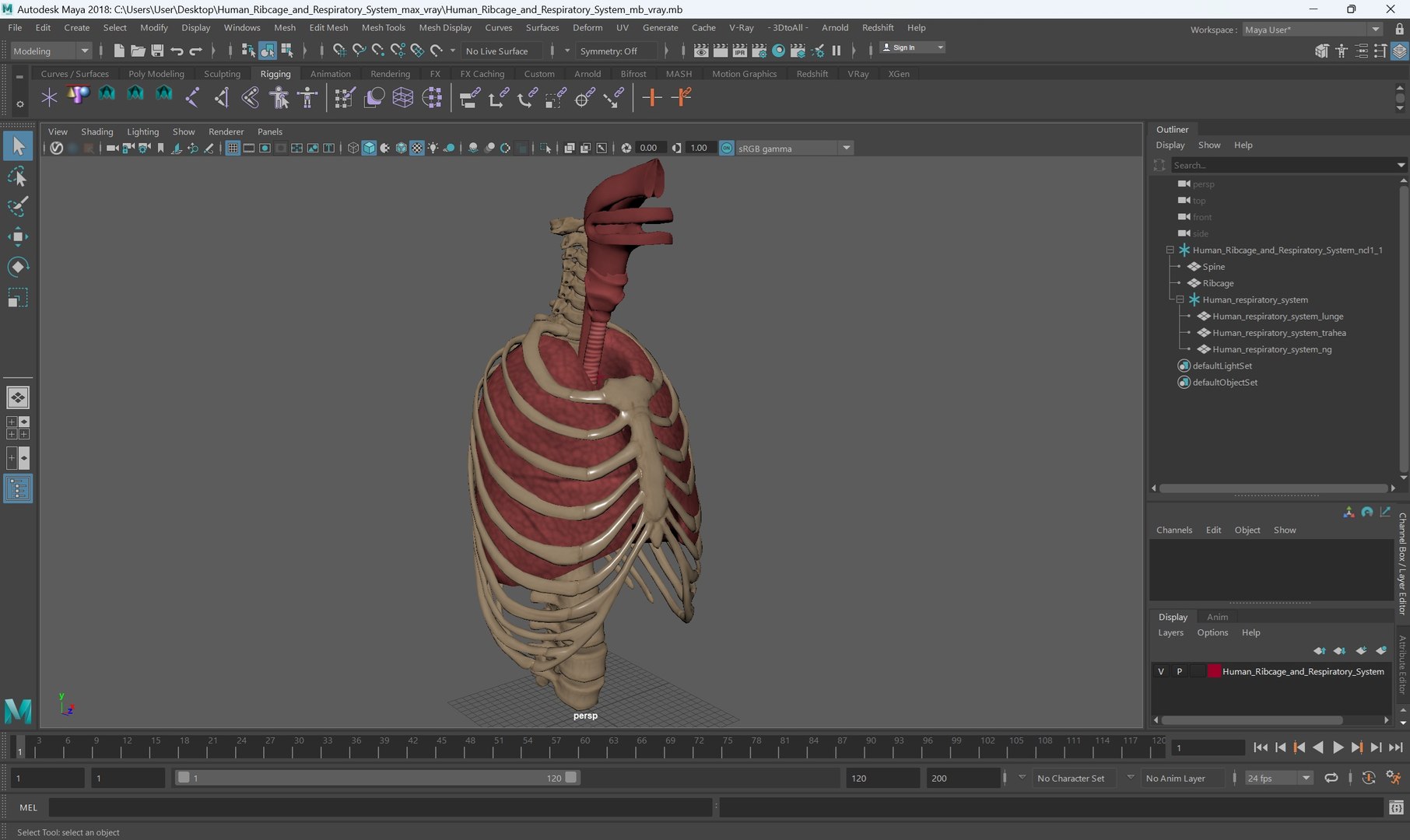Switch to the single perspective view layout
The height and width of the screenshot is (840, 1410).
(x=18, y=397)
